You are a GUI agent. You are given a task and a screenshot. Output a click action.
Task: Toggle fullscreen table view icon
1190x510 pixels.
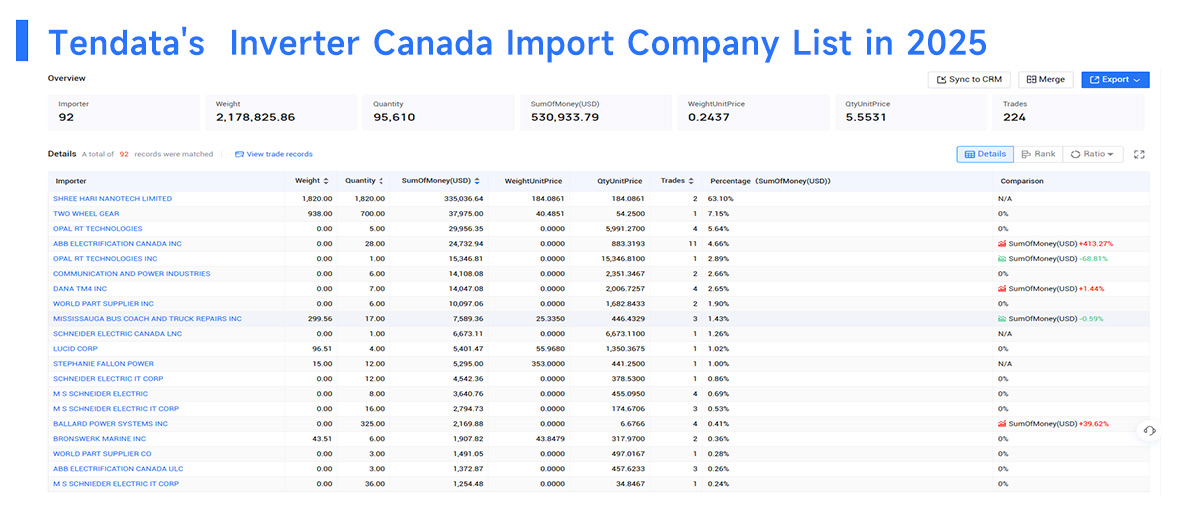click(1139, 154)
